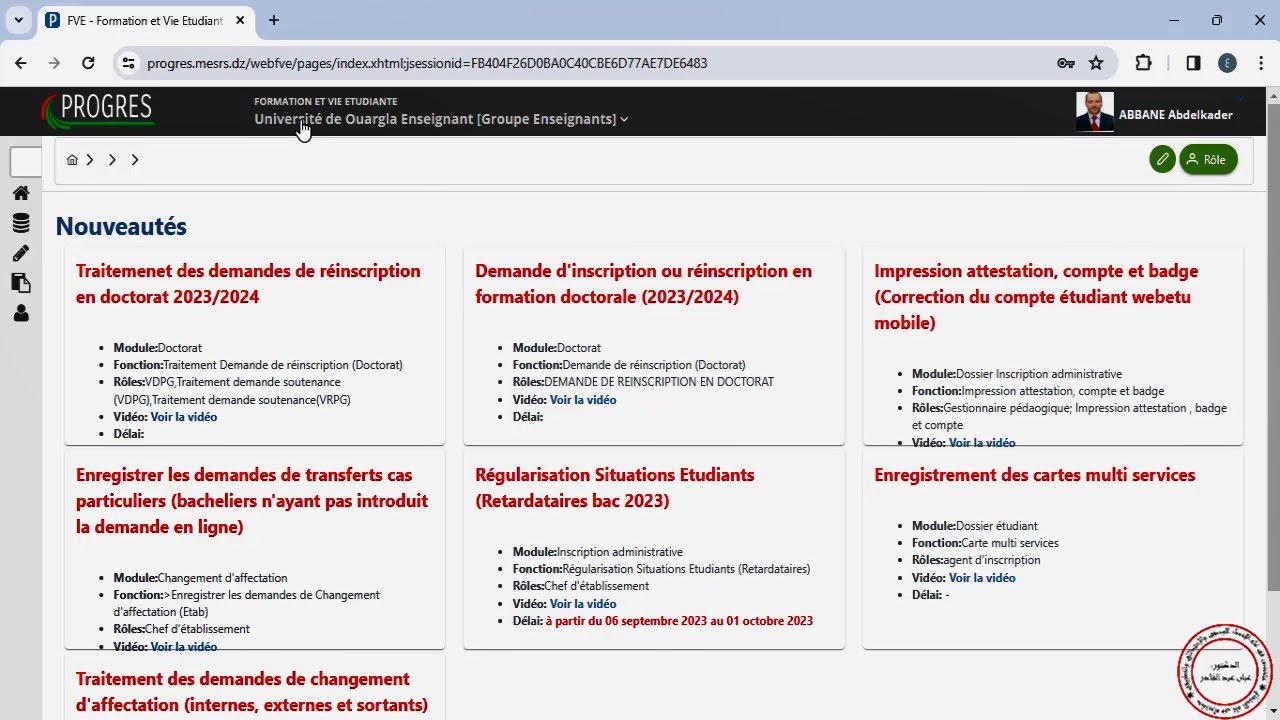Click title Traitemenet des demandes de réinscription
1280x720 pixels.
point(248,284)
